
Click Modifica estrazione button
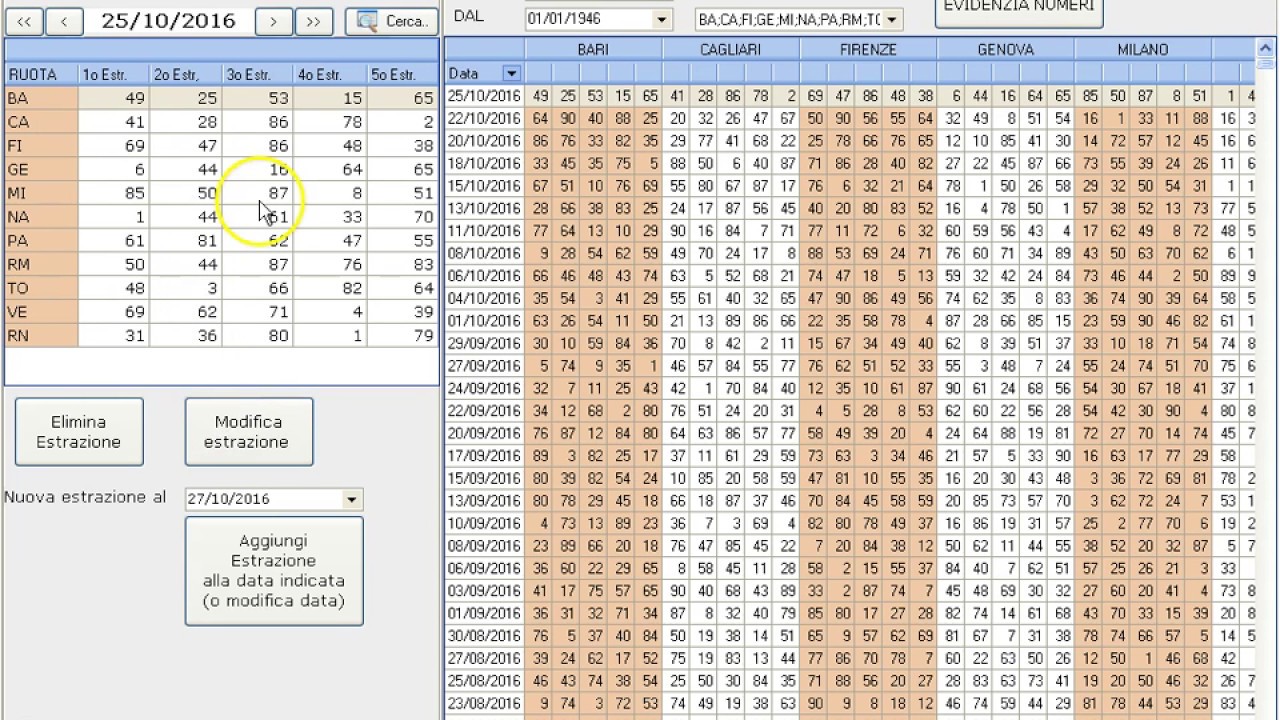click(249, 432)
